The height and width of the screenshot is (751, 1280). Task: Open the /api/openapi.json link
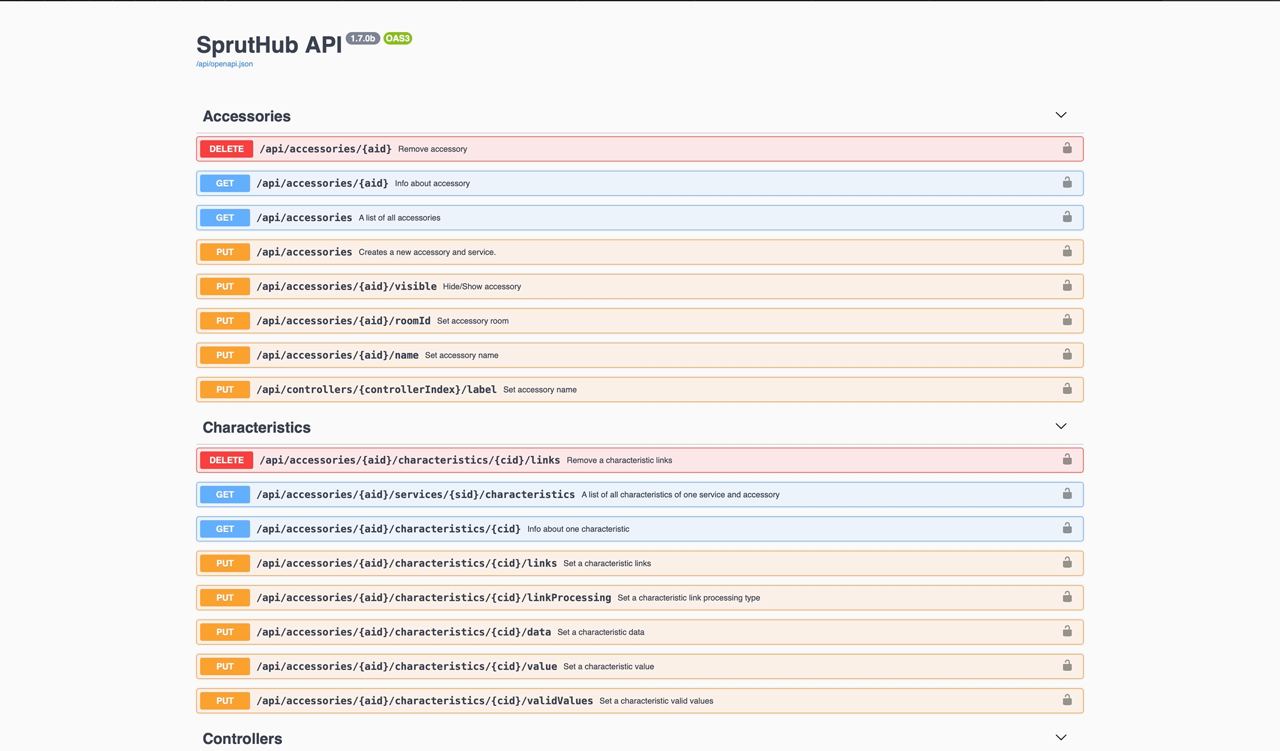(x=224, y=64)
